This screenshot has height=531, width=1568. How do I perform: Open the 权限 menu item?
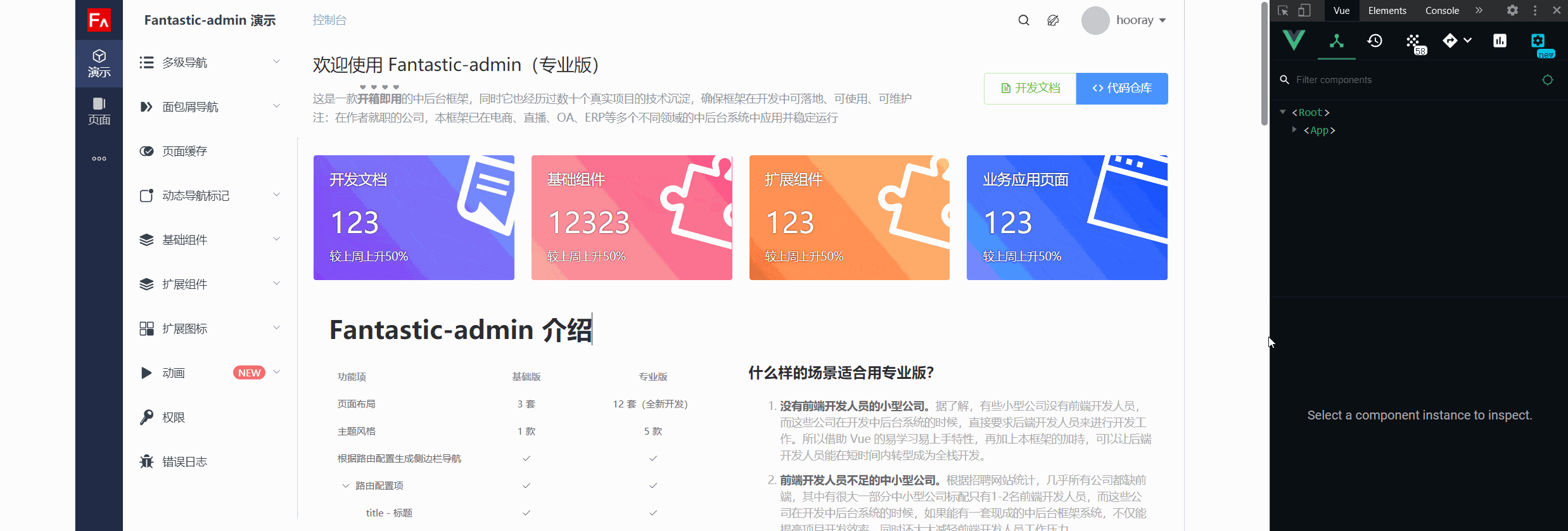point(210,417)
